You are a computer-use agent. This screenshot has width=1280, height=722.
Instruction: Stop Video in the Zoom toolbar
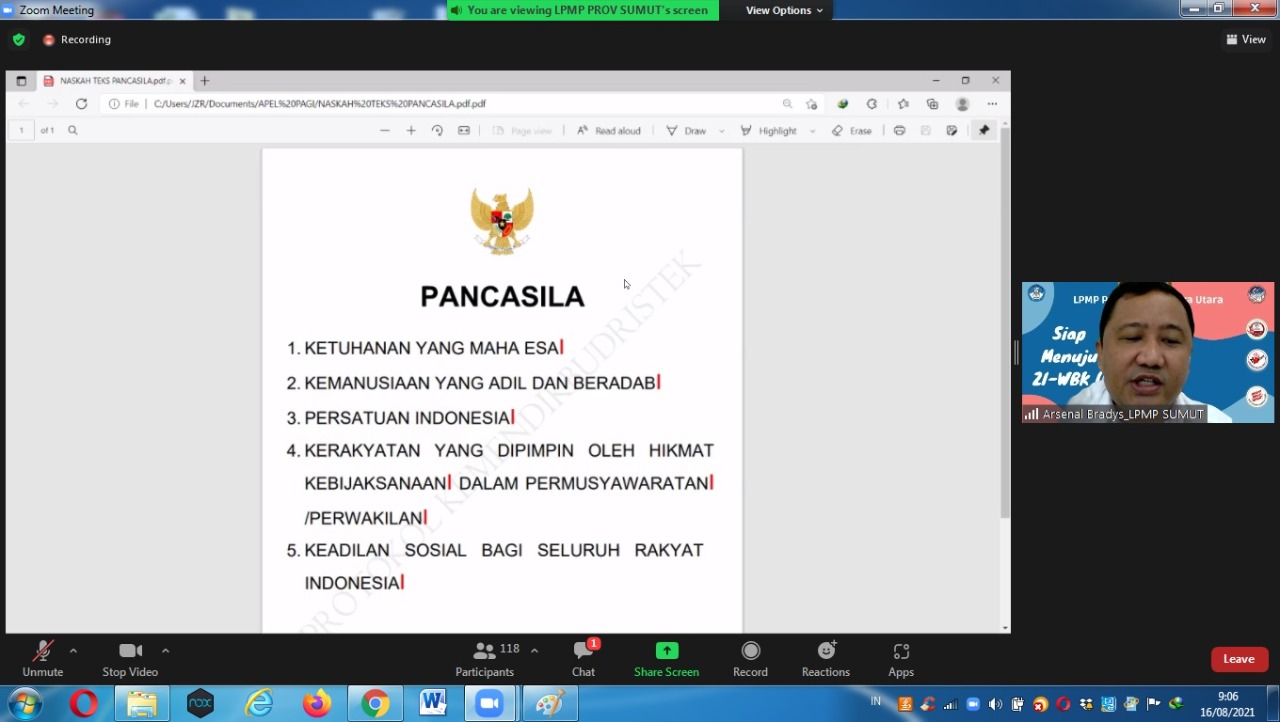point(130,659)
